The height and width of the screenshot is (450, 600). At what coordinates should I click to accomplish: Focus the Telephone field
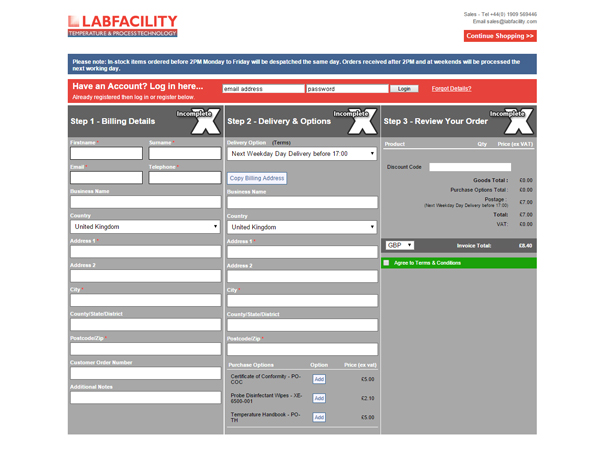(x=185, y=178)
